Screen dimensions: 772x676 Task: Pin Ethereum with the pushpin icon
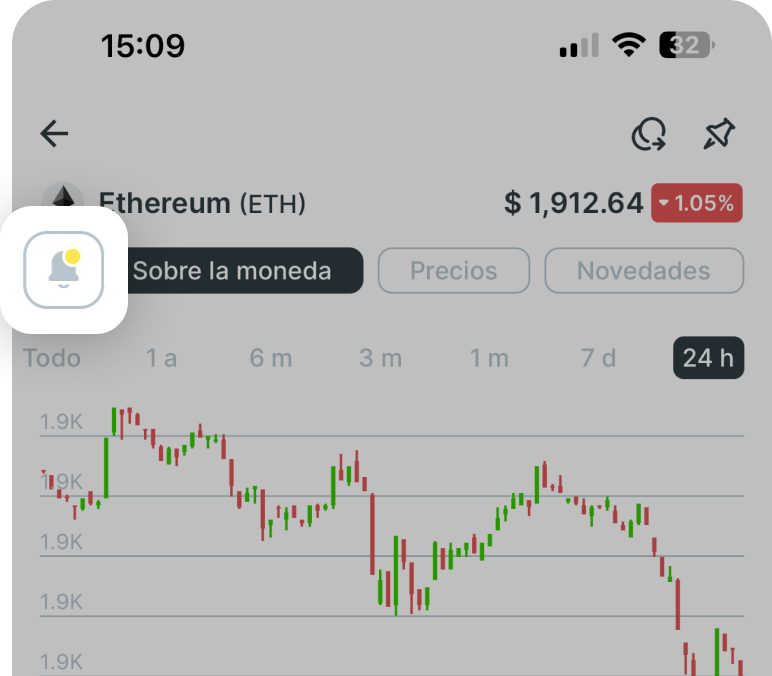[718, 134]
